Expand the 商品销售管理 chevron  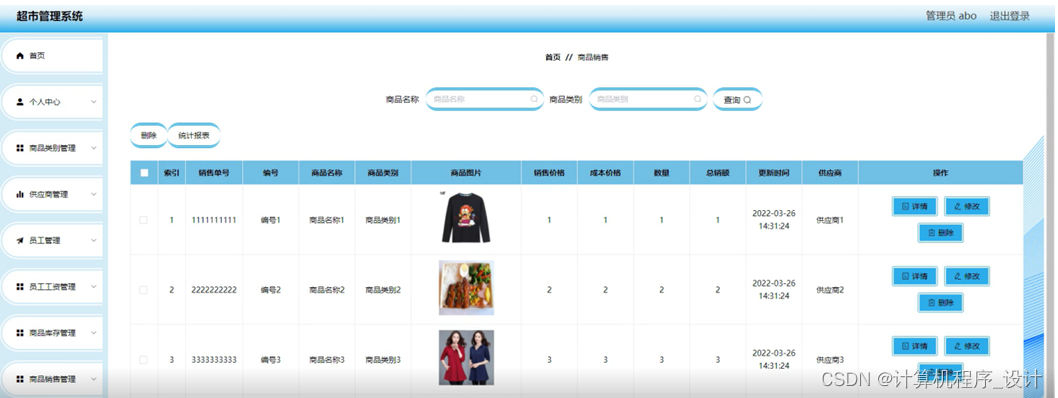[93, 379]
